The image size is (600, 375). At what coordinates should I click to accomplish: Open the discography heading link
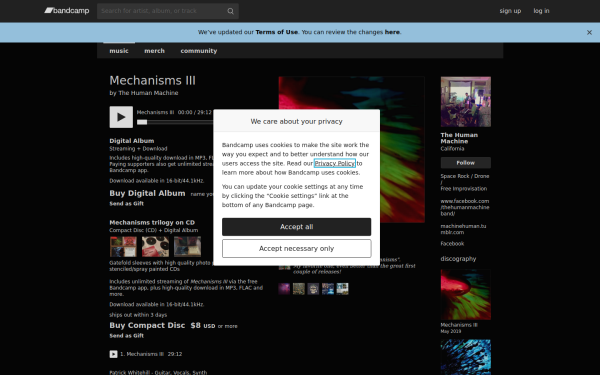[x=458, y=259]
